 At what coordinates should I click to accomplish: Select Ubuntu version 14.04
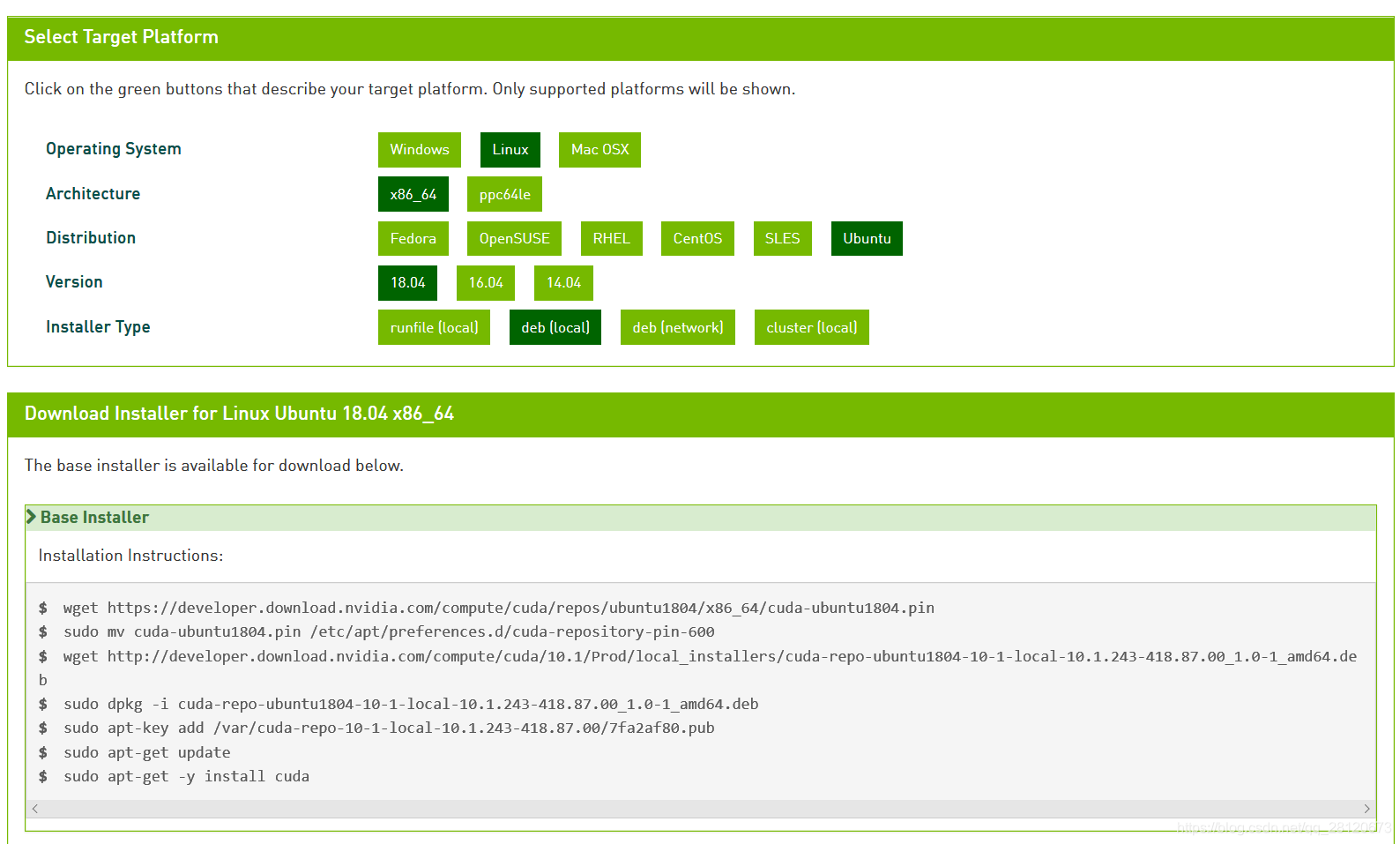click(x=563, y=282)
